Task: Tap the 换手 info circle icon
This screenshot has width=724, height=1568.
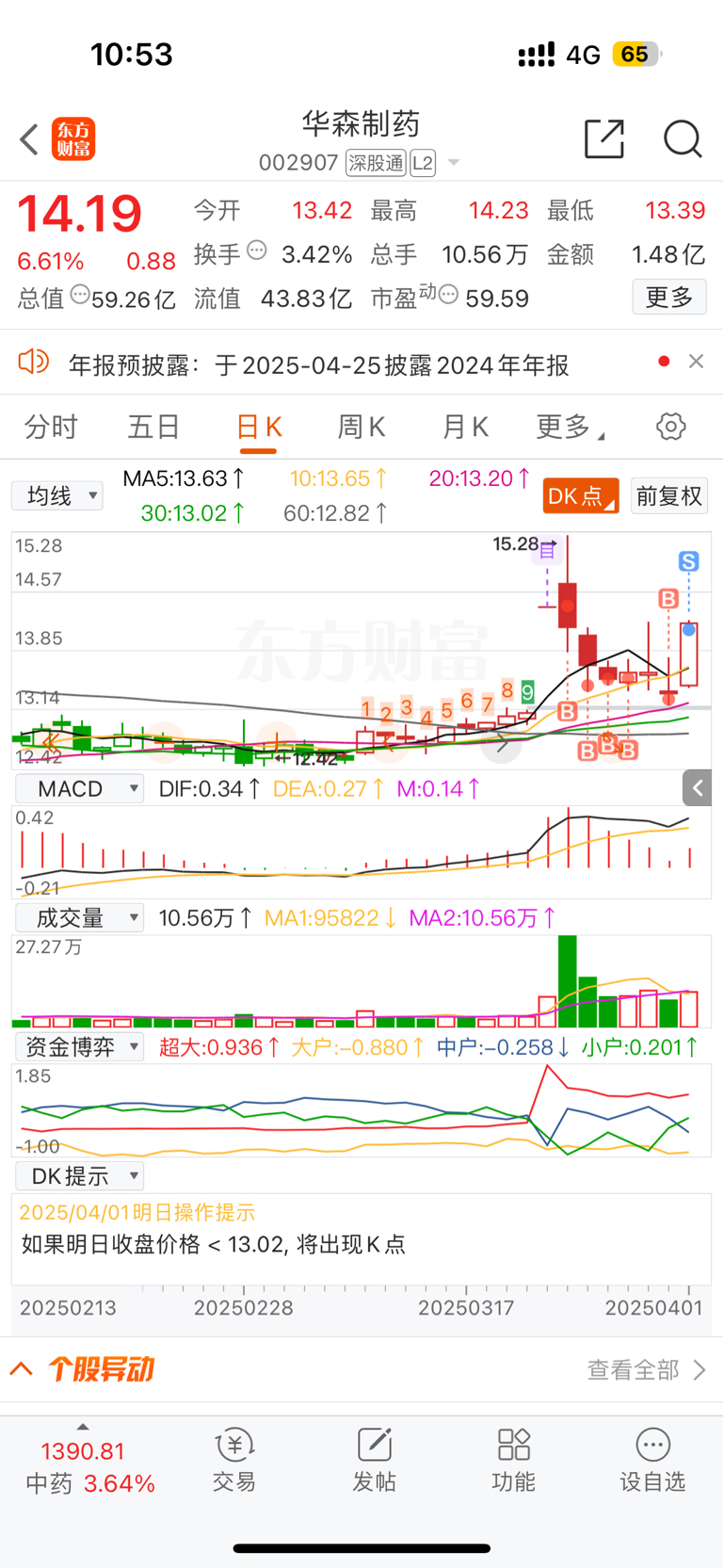Action: click(x=257, y=251)
